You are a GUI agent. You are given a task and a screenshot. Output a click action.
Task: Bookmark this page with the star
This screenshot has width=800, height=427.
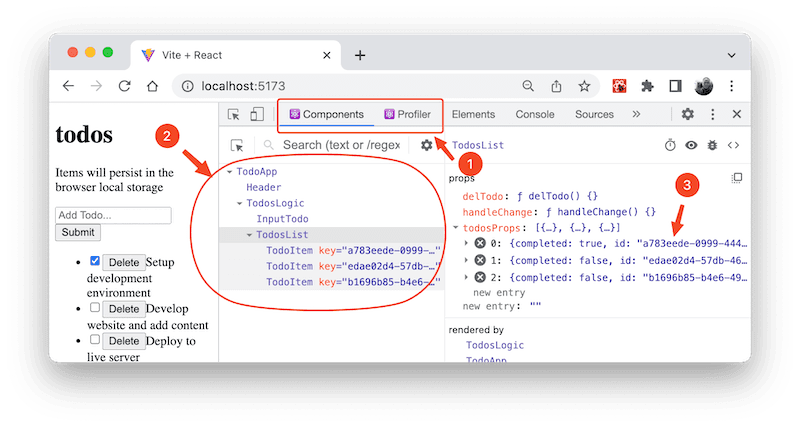pos(584,86)
